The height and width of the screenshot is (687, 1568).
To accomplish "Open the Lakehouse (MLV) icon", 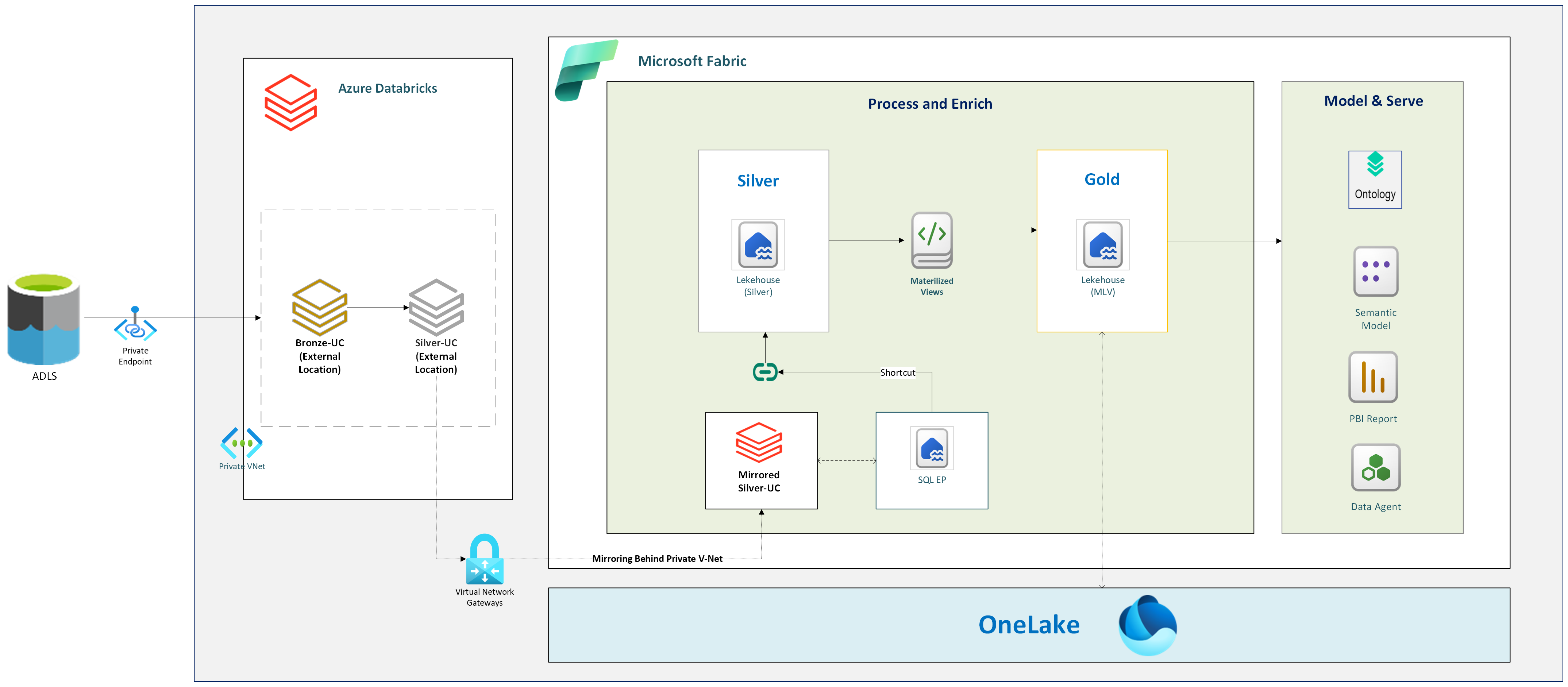I will (1102, 244).
